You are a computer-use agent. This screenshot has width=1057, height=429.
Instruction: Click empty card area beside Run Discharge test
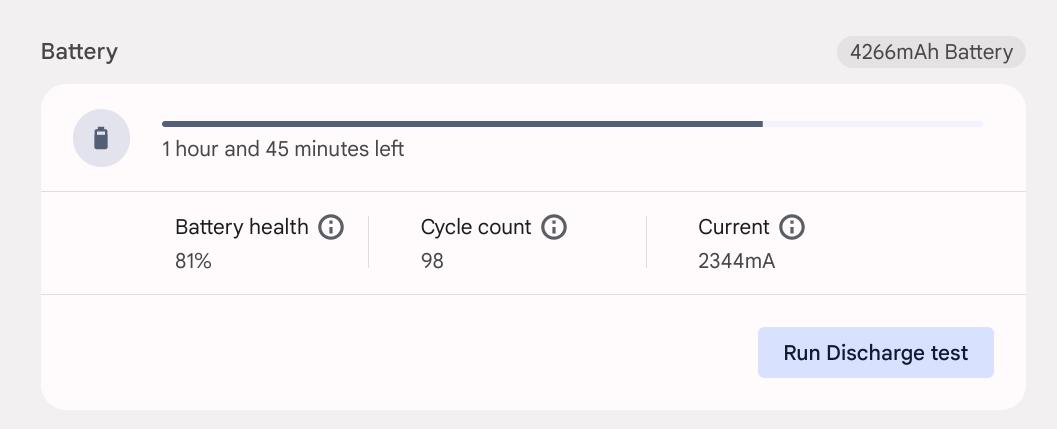[399, 353]
